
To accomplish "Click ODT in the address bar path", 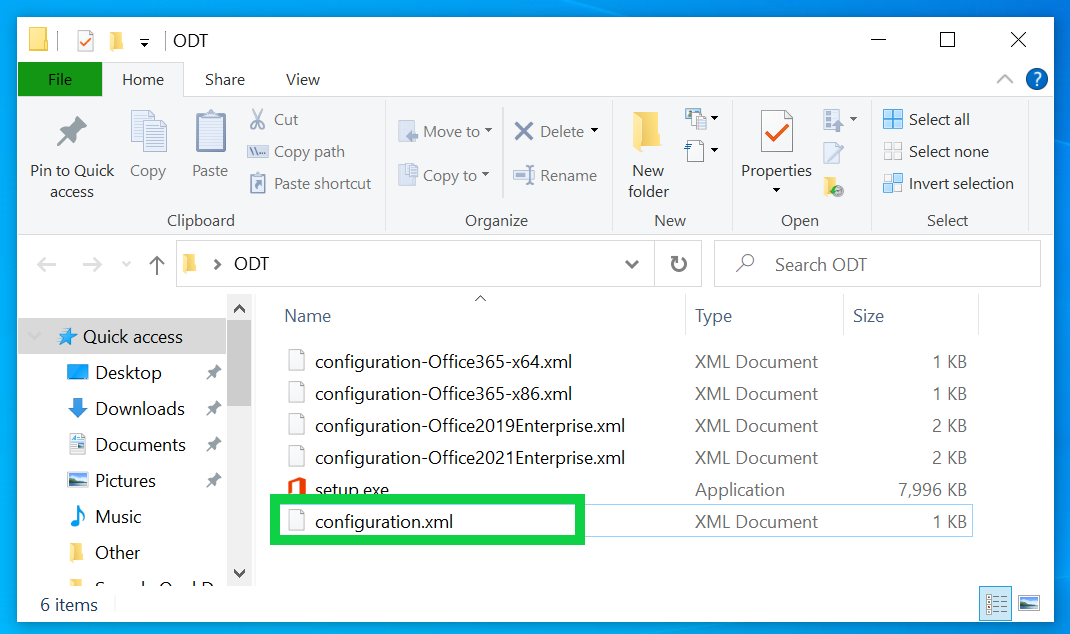I will (x=251, y=263).
